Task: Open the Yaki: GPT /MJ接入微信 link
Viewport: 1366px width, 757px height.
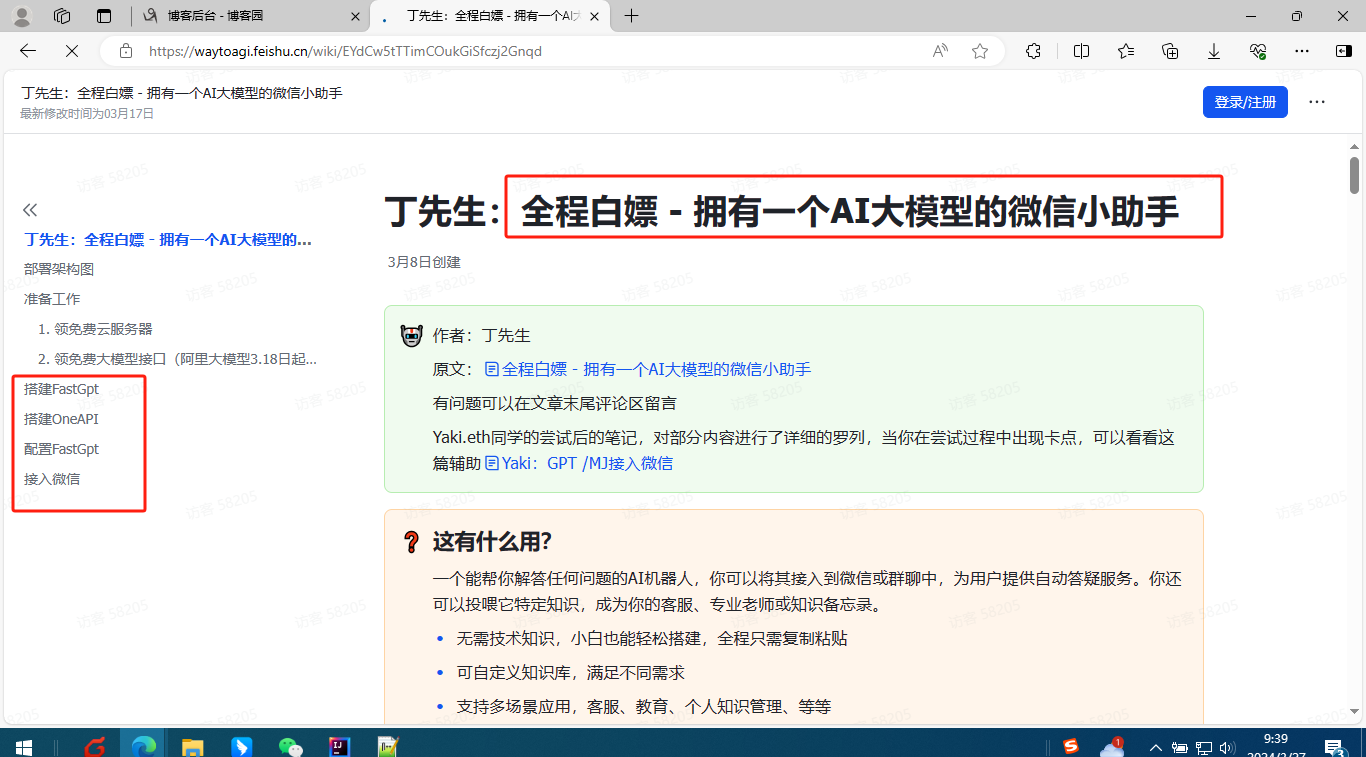Action: [579, 463]
